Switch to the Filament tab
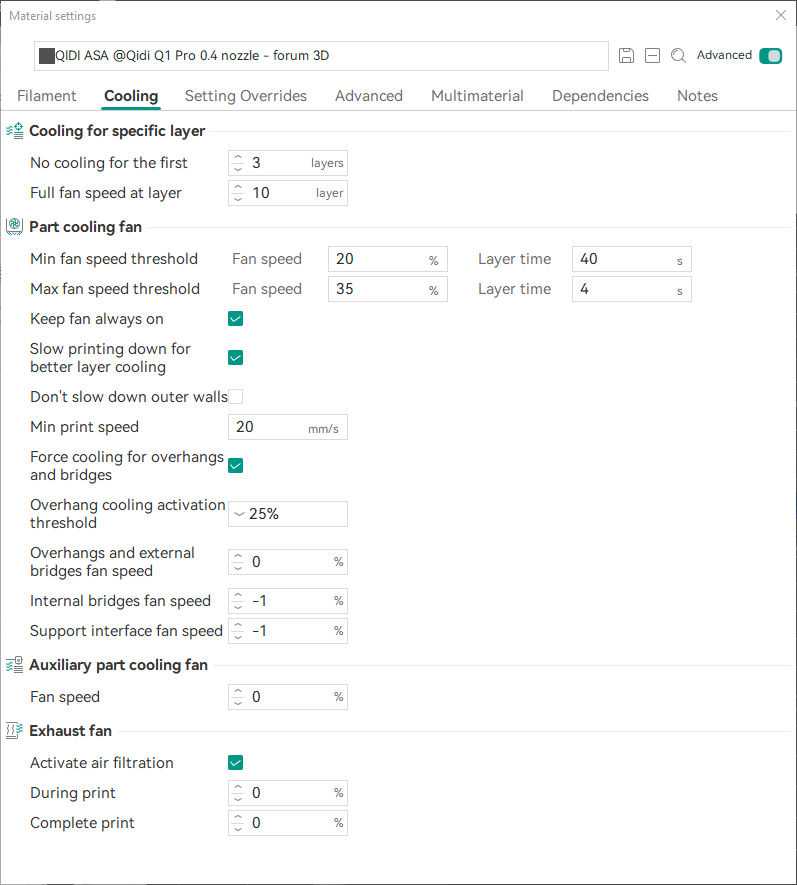 (x=47, y=96)
